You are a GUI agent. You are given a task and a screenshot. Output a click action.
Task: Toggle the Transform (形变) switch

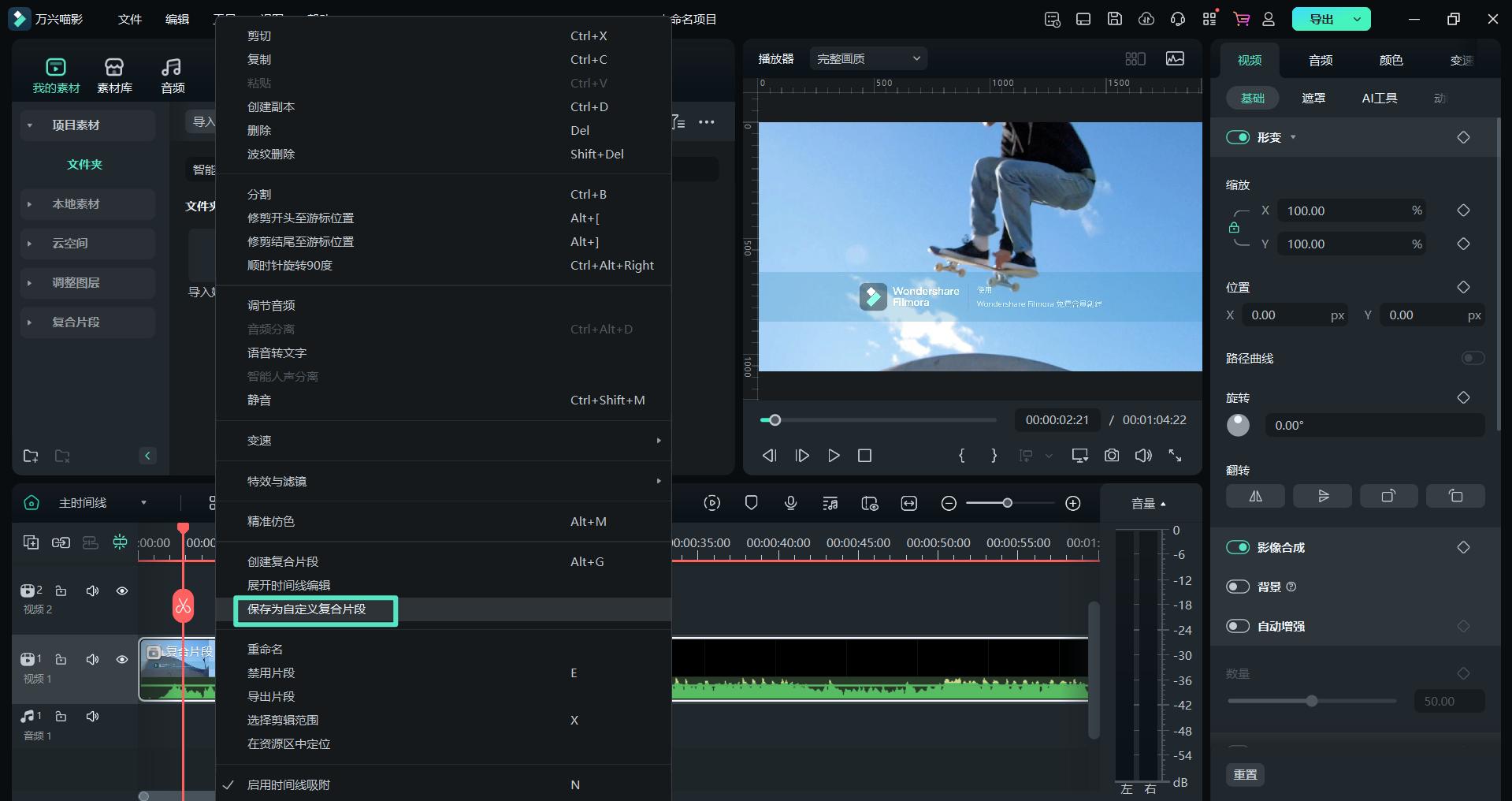(x=1238, y=137)
